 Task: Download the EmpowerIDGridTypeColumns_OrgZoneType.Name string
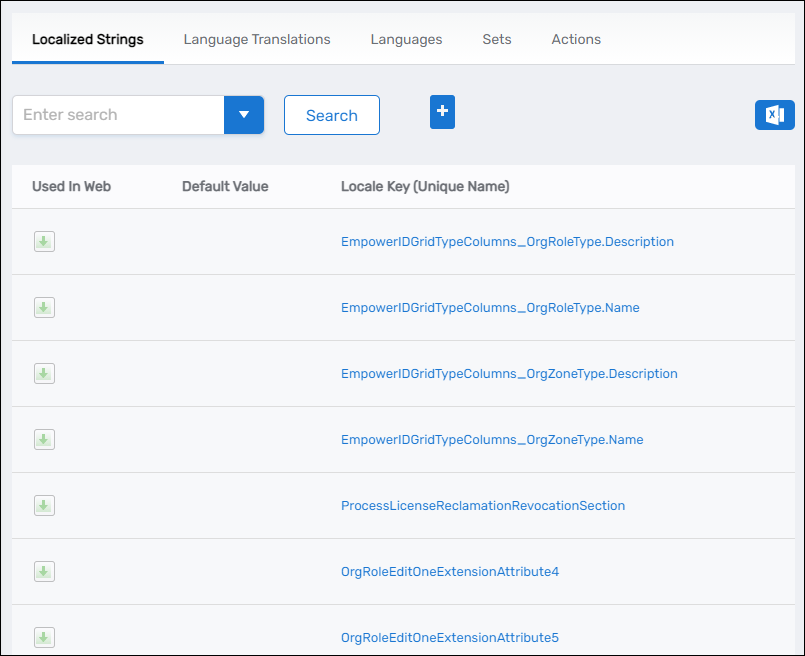click(x=44, y=439)
